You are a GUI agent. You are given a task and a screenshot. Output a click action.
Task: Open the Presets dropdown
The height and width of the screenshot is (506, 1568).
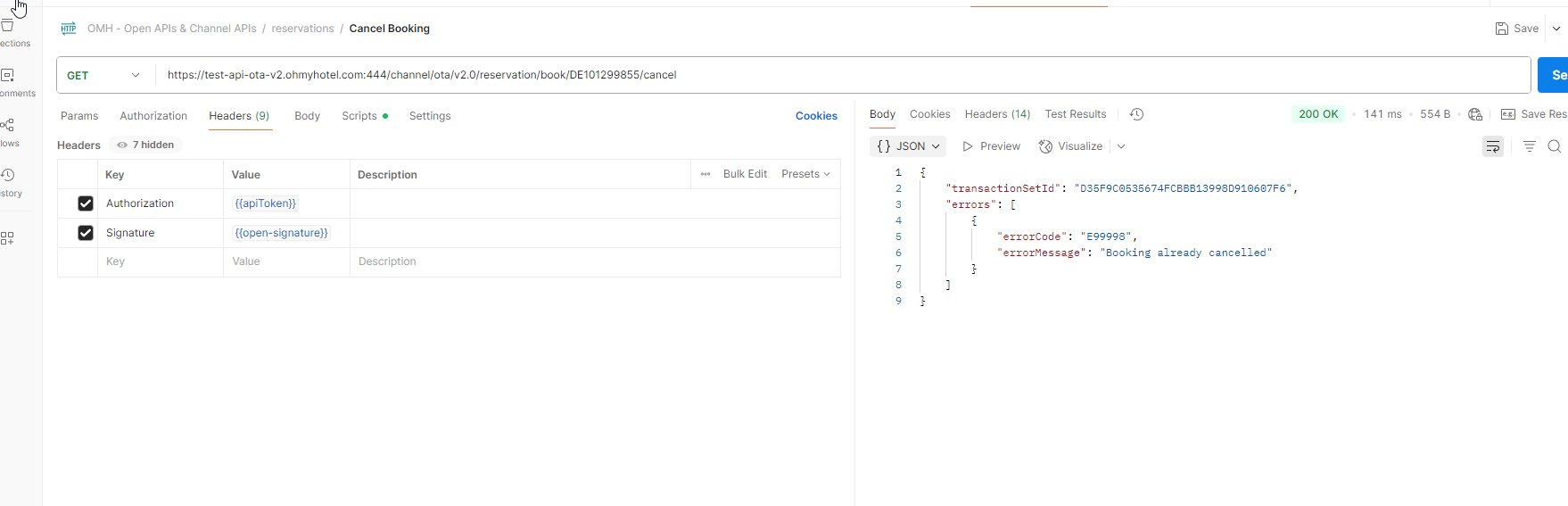[805, 174]
